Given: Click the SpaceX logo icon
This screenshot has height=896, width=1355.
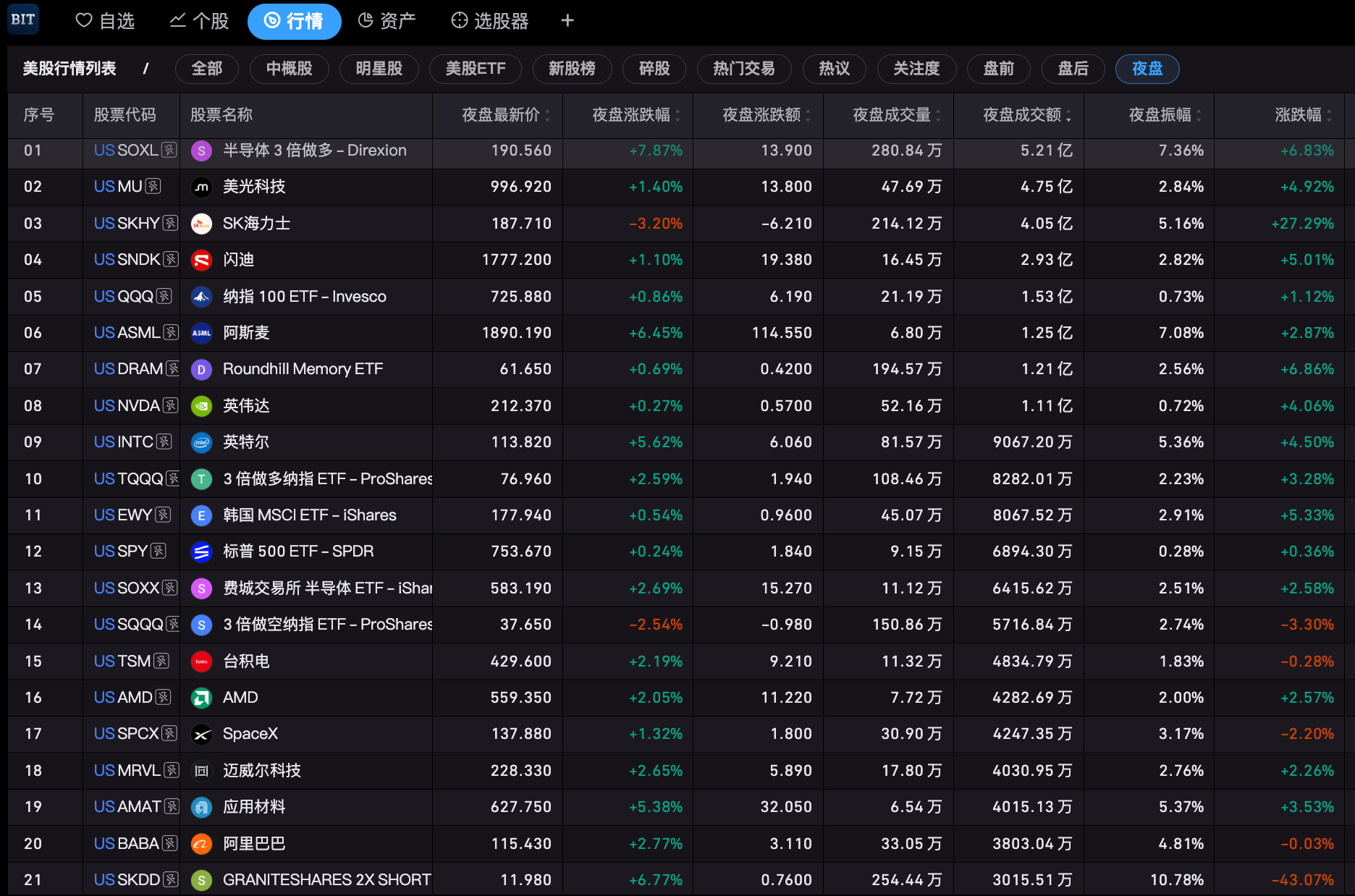Looking at the screenshot, I should tap(201, 735).
